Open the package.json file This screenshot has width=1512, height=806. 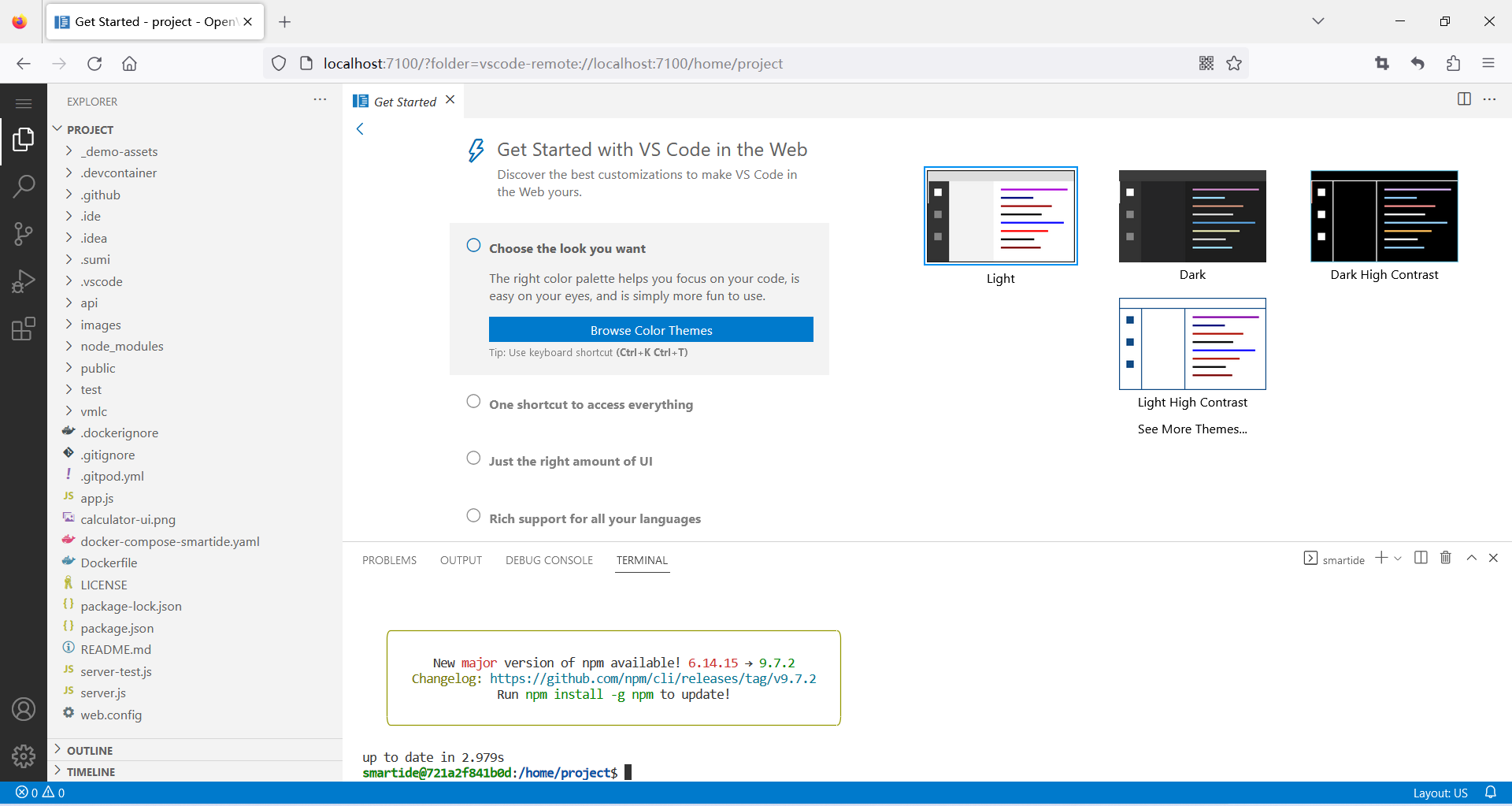[x=195, y=628]
